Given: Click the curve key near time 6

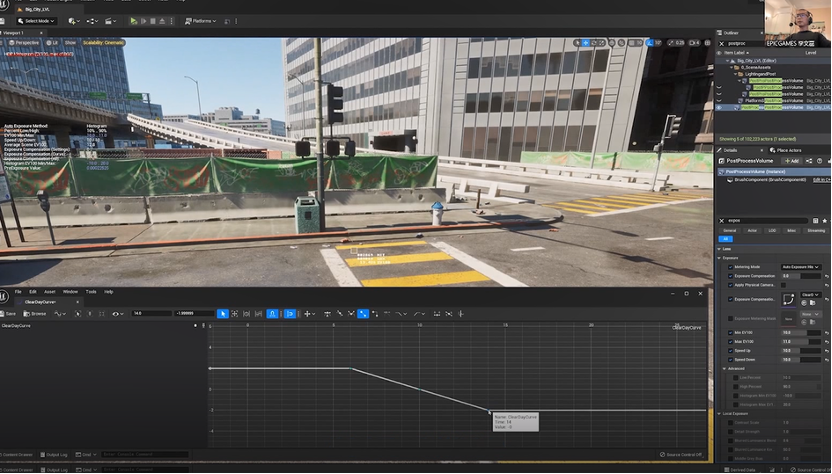Looking at the screenshot, I should point(351,368).
